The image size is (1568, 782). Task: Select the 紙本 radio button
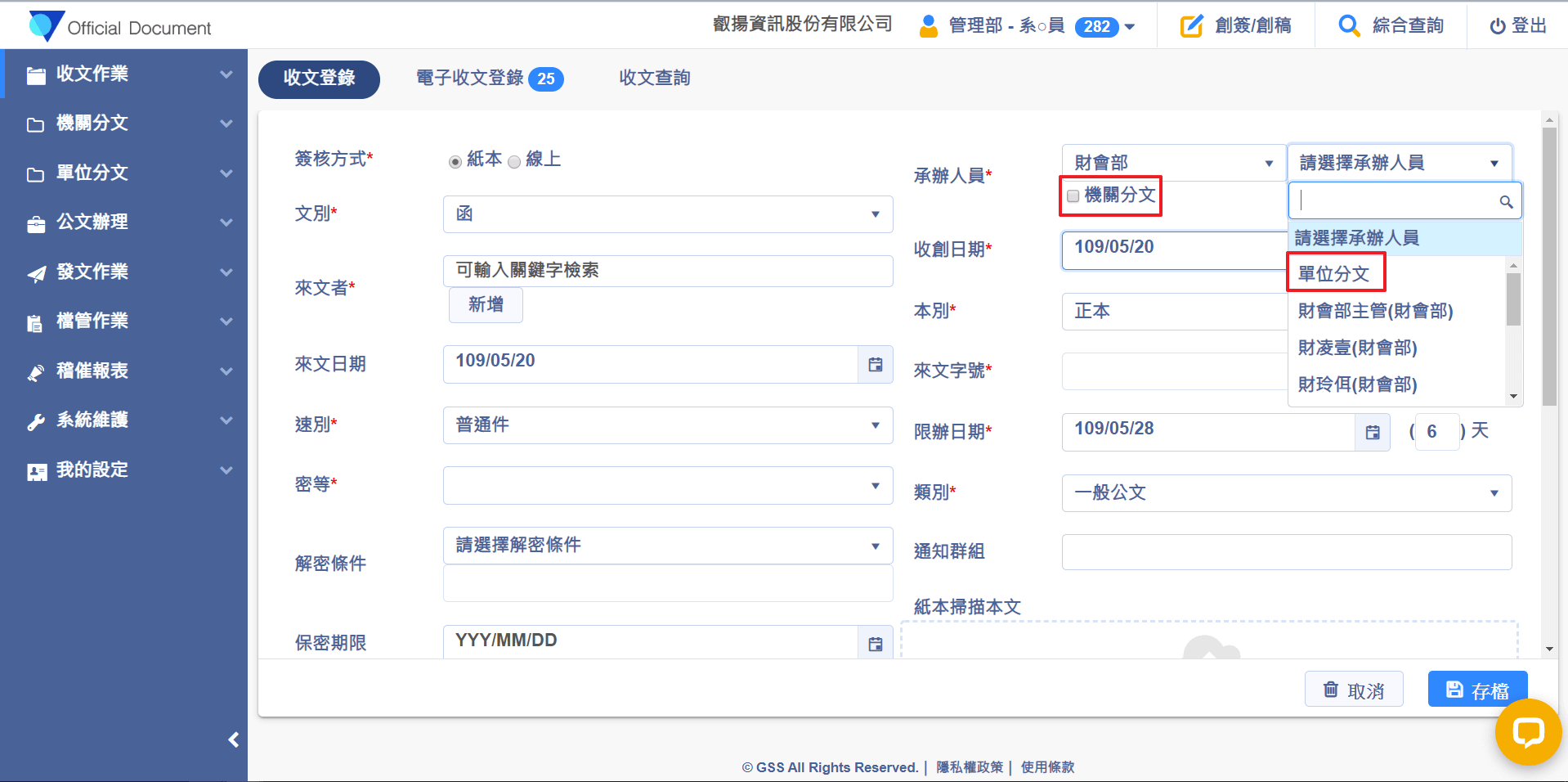455,162
